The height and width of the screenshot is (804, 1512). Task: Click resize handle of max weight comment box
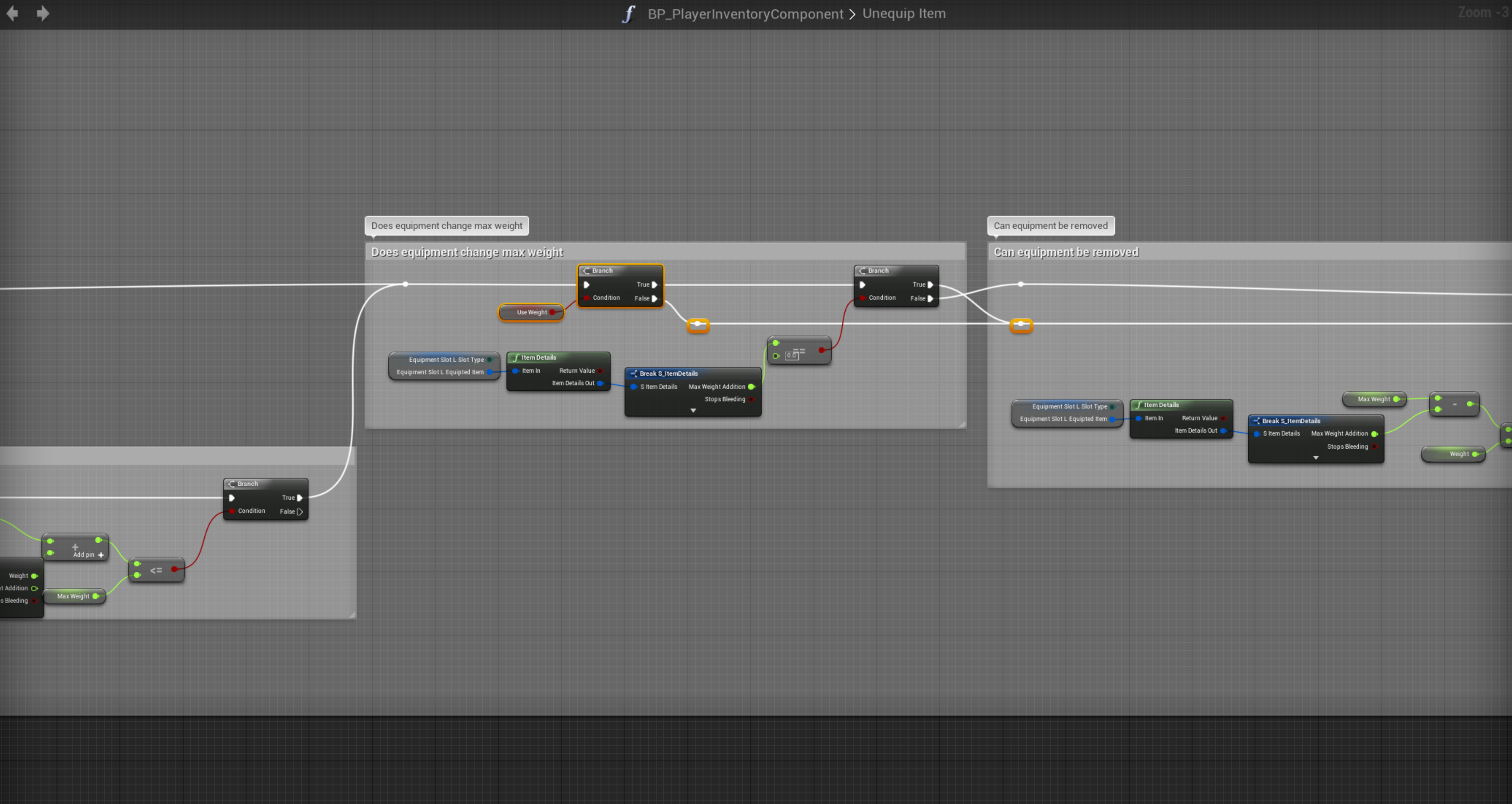[962, 424]
